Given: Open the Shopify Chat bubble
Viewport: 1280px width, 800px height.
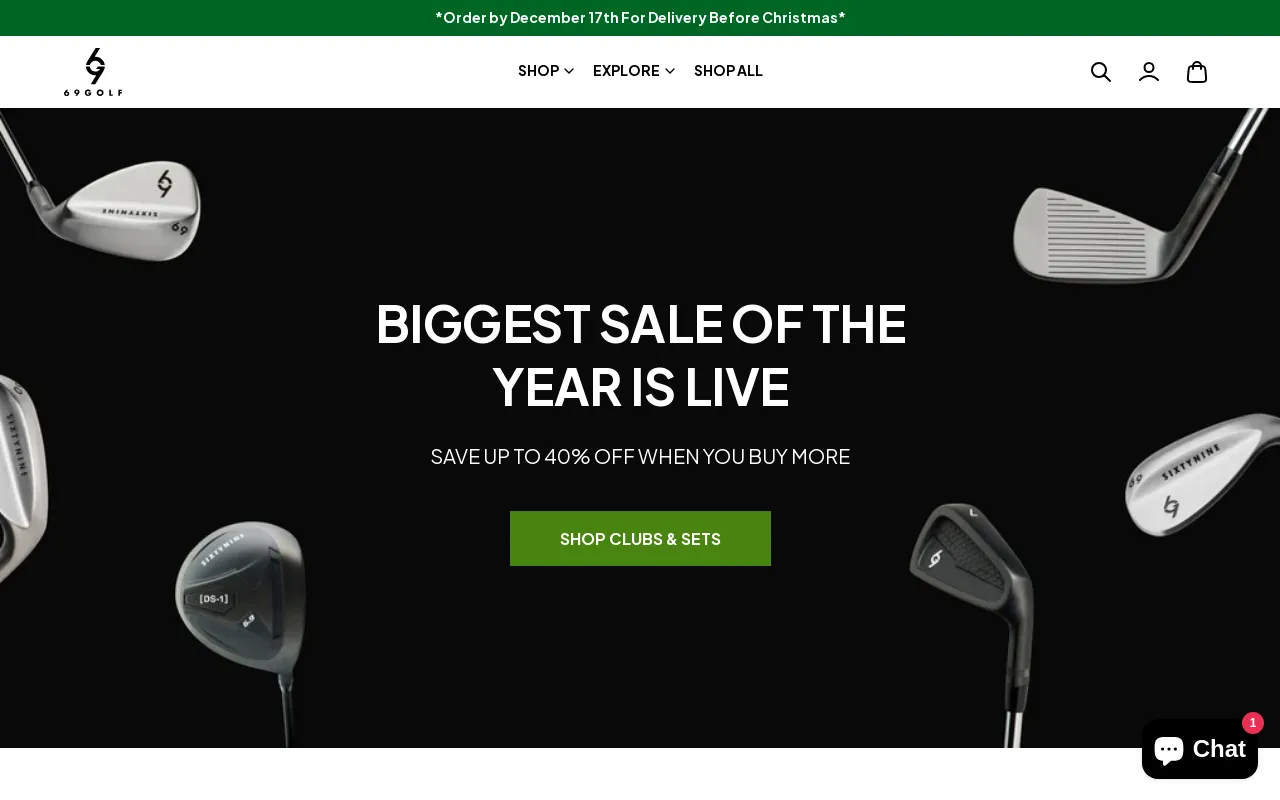Looking at the screenshot, I should (x=1200, y=749).
